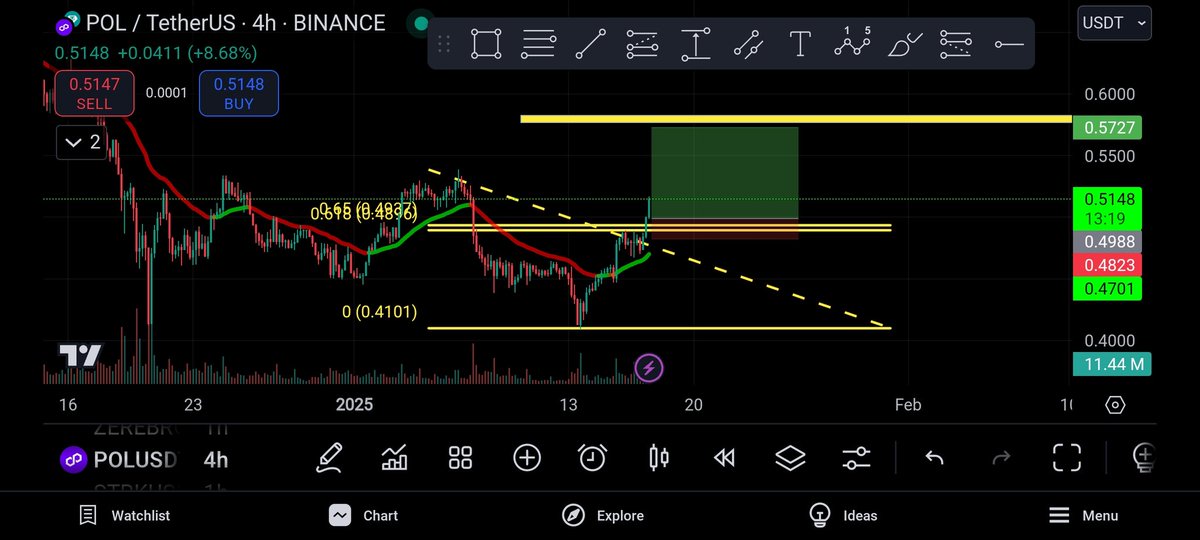The image size is (1200, 540).
Task: Select the trend line tool
Action: pos(591,44)
